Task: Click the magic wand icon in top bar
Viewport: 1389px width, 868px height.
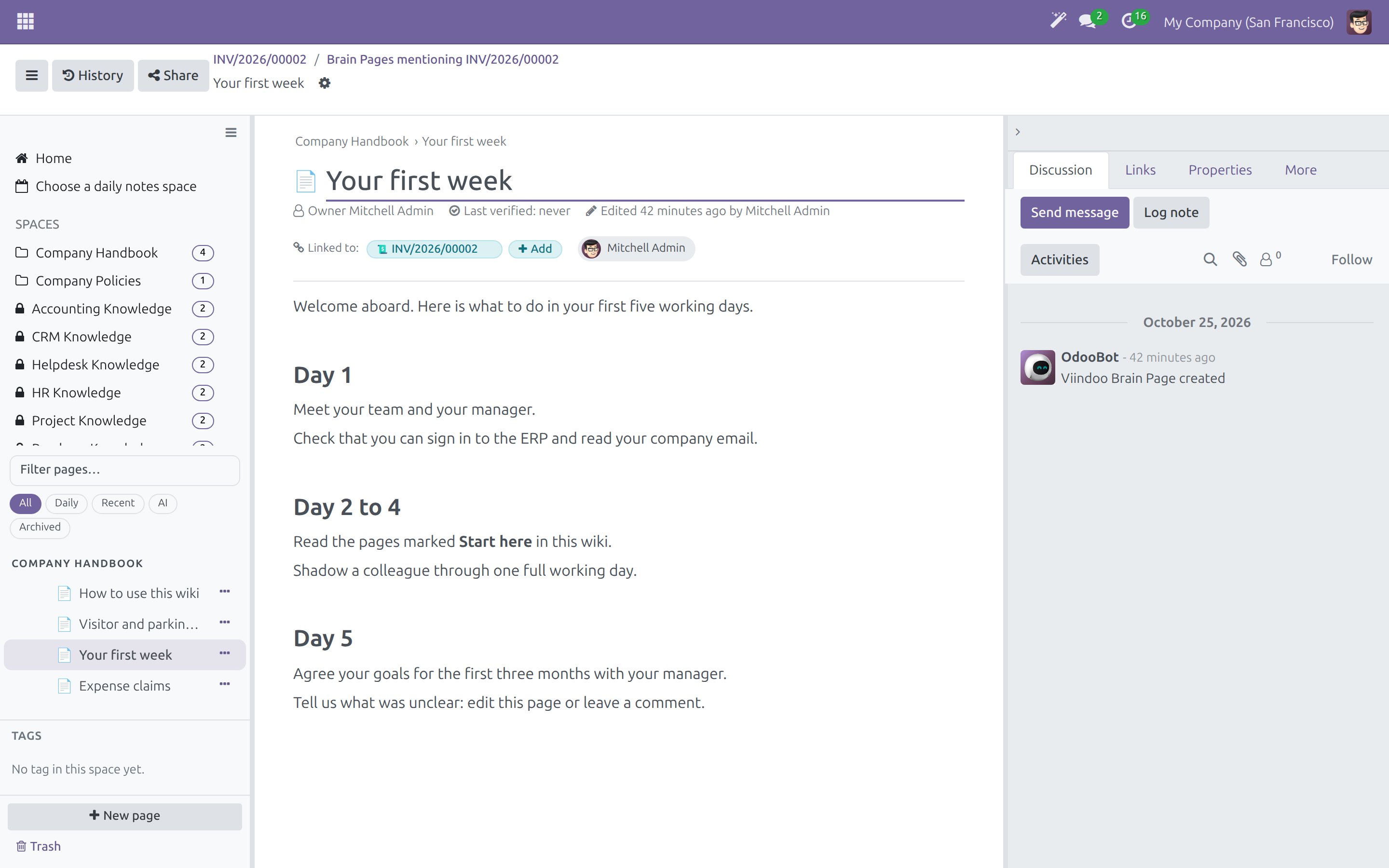Action: click(x=1058, y=21)
